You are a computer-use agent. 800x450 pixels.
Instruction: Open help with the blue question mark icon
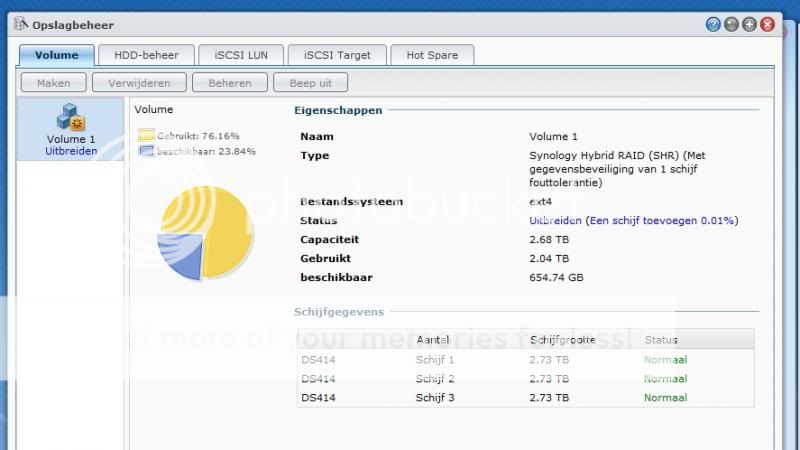click(713, 24)
